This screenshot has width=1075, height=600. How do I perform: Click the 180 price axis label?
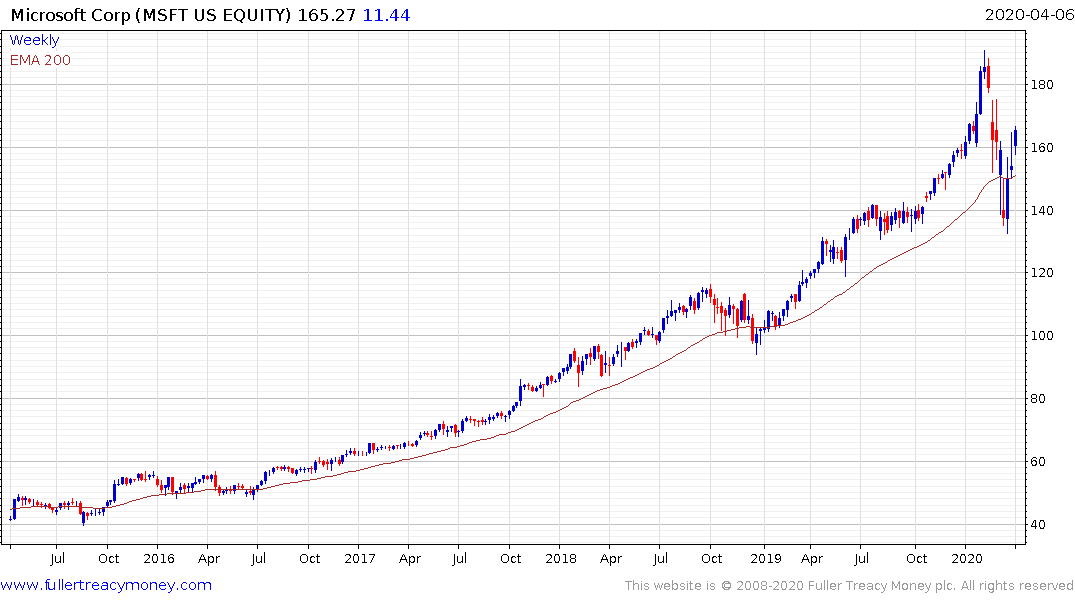1042,84
